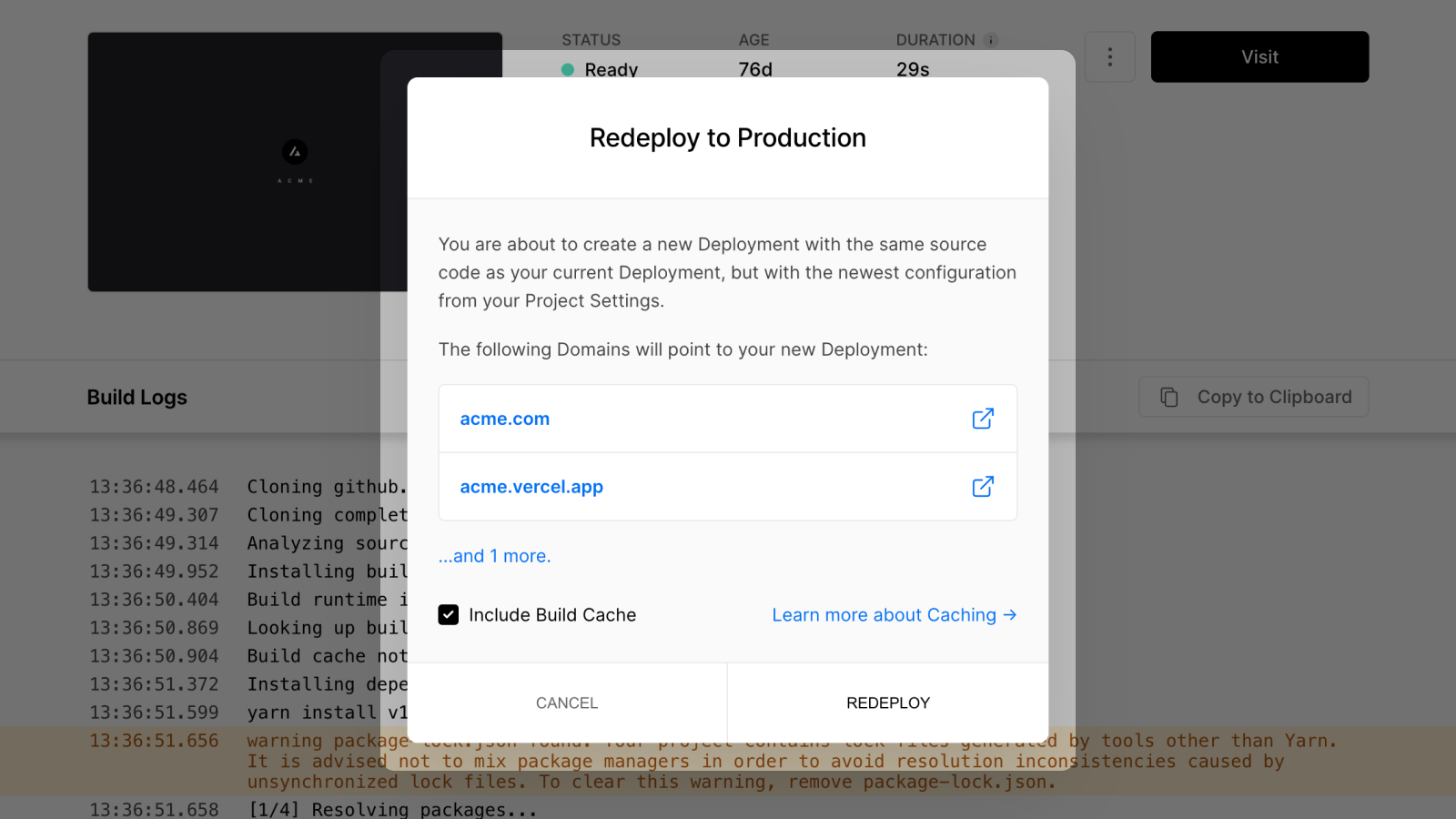Viewport: 1456px width, 819px height.
Task: Click the Ready status text
Action: pos(611,70)
